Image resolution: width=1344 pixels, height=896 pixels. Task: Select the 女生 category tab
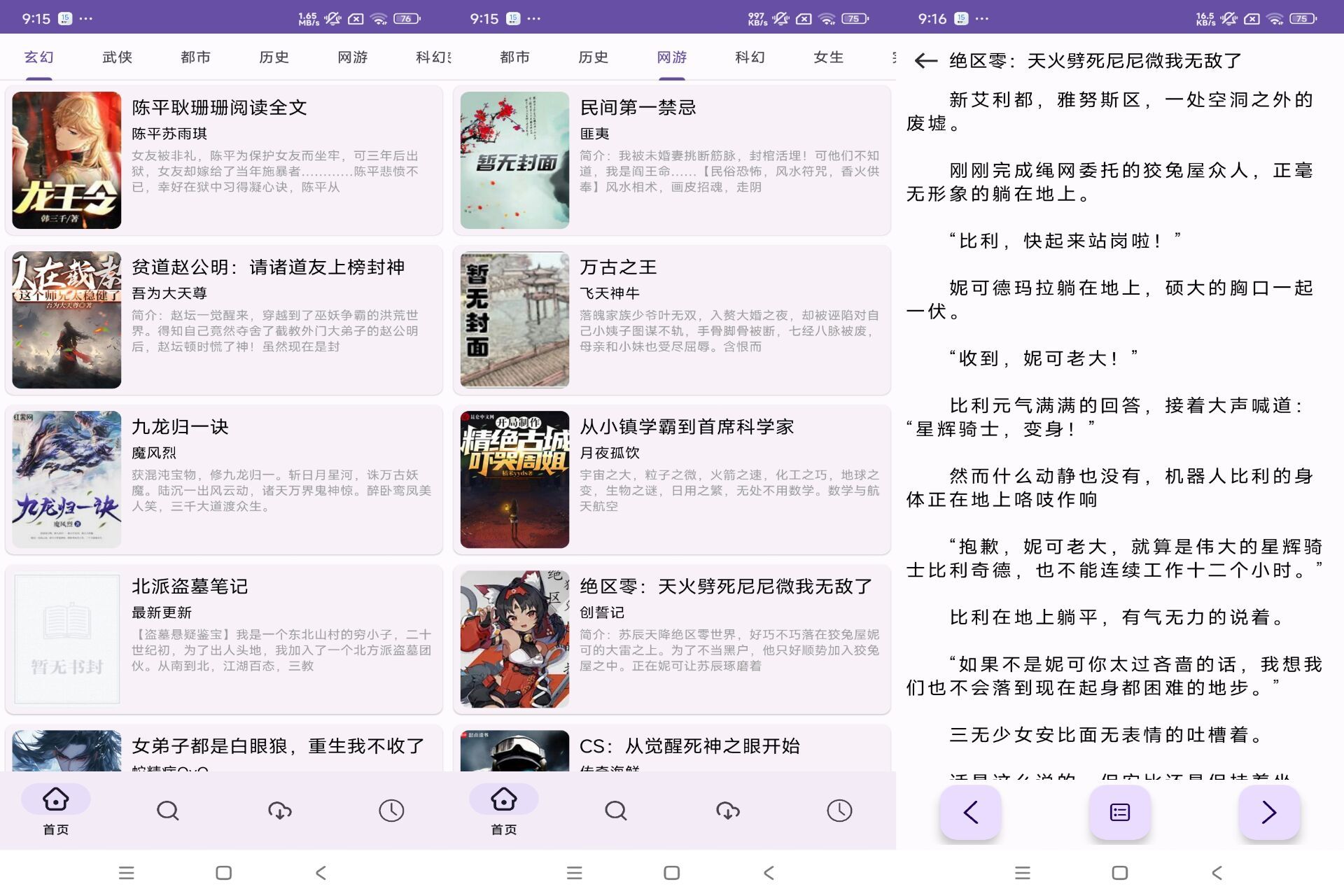(828, 57)
